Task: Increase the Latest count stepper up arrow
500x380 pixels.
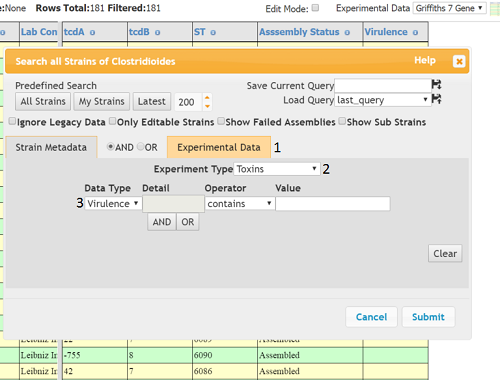Action: (x=207, y=98)
